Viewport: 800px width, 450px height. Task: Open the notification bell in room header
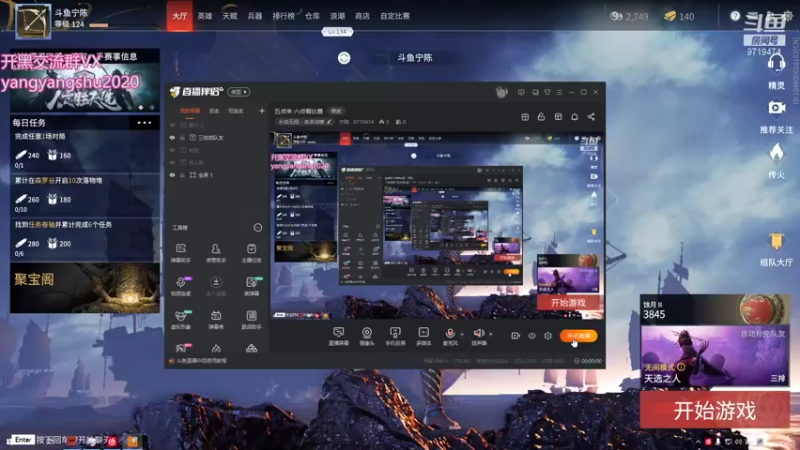pyautogui.click(x=574, y=117)
